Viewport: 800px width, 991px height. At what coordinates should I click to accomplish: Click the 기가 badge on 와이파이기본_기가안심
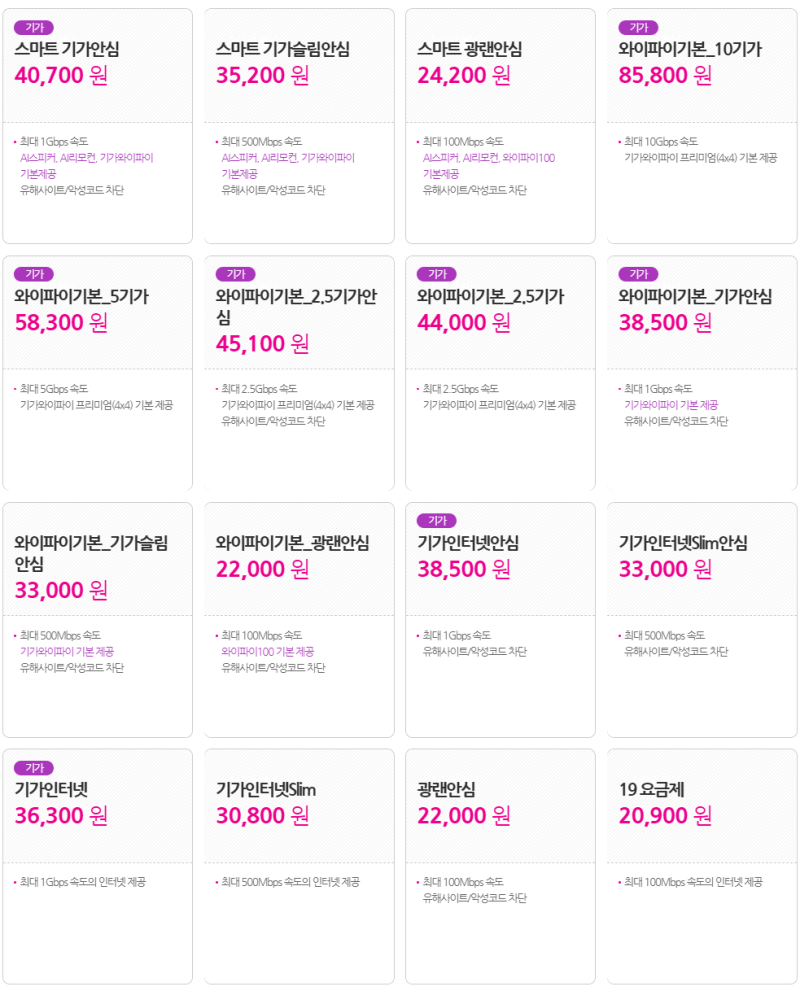(x=638, y=274)
